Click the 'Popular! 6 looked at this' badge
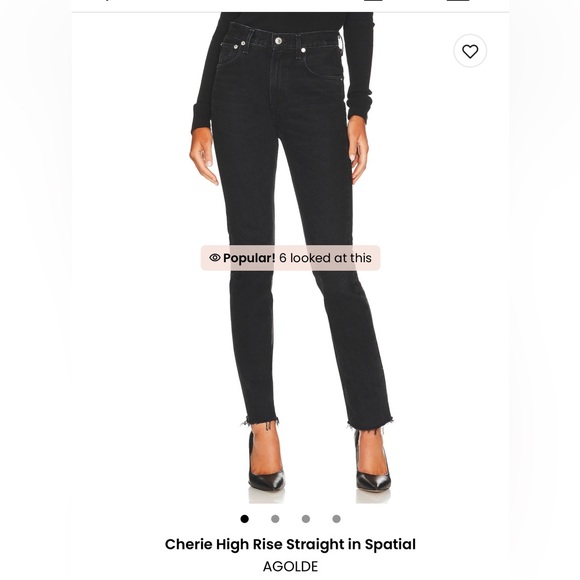 click(290, 258)
